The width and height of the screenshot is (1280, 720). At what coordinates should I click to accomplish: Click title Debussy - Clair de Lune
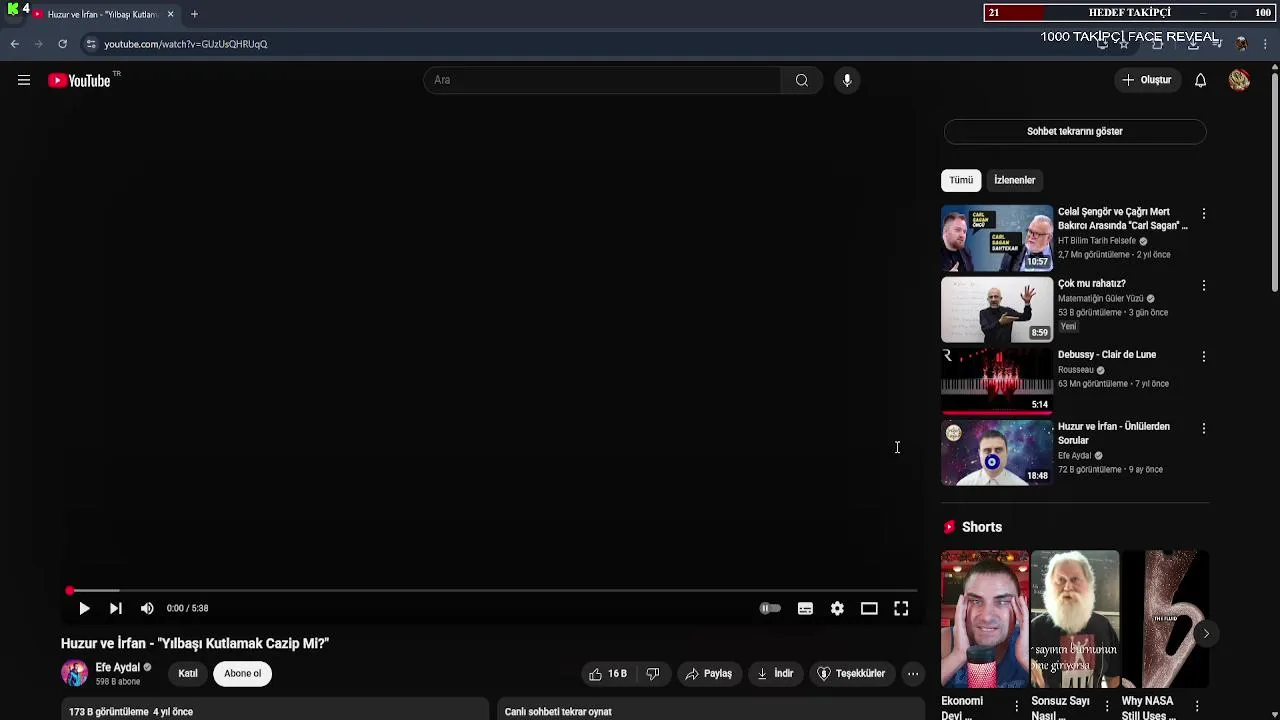click(1107, 355)
